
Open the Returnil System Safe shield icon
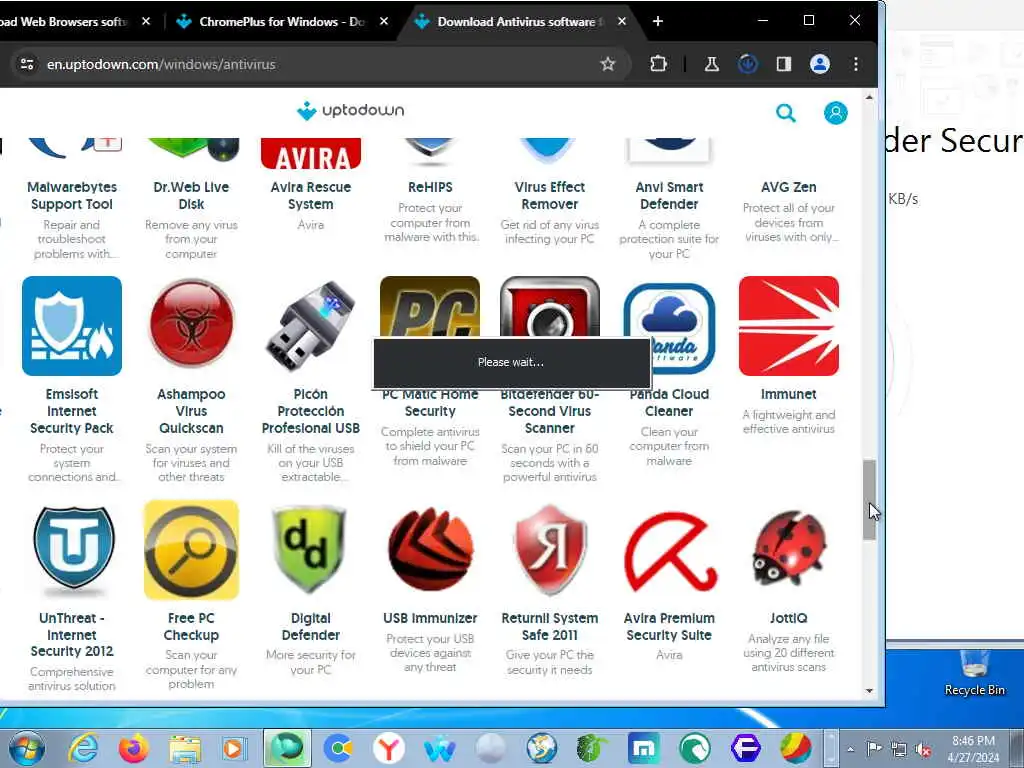tap(550, 550)
